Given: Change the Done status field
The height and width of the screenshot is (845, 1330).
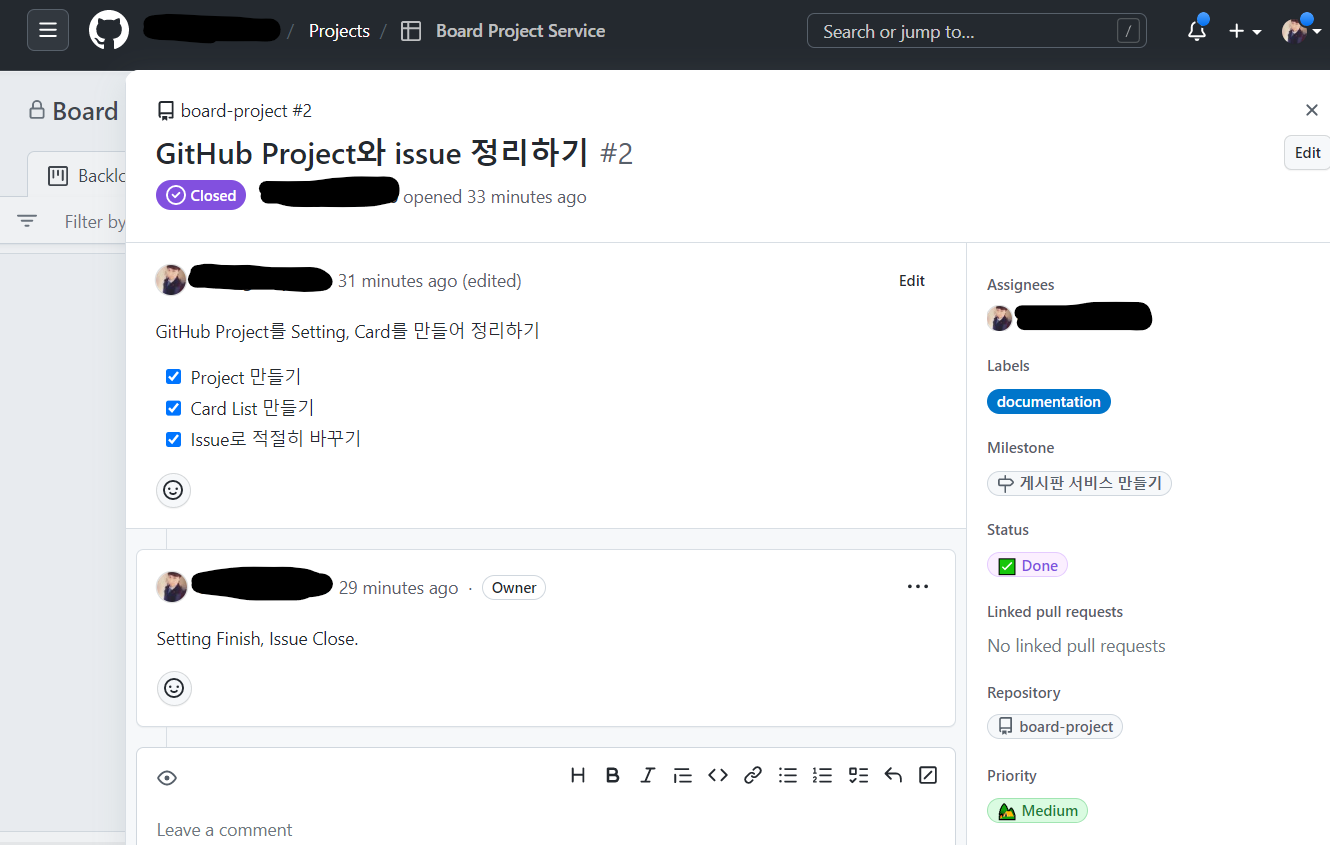Looking at the screenshot, I should [1027, 565].
